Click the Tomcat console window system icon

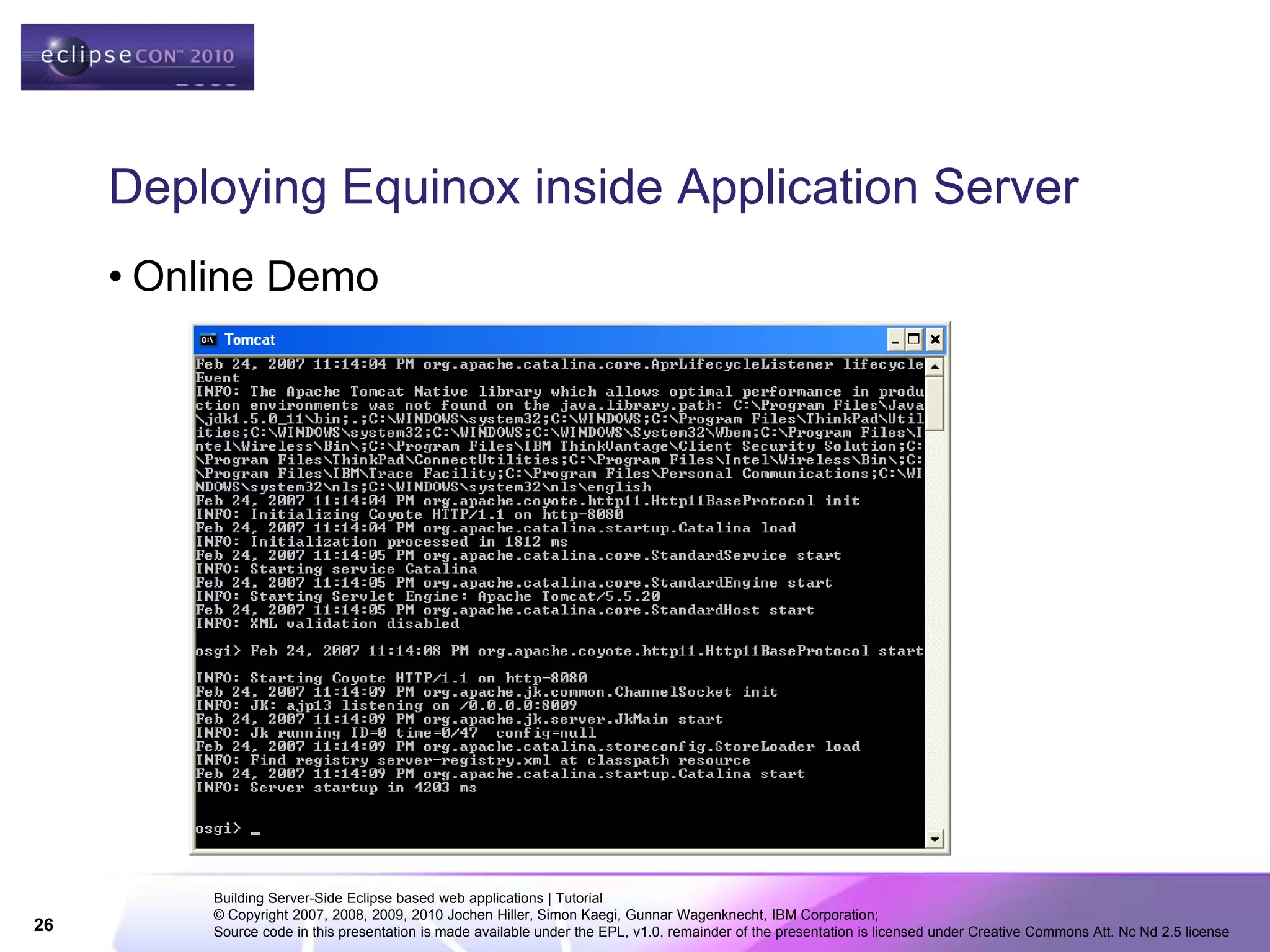[208, 340]
